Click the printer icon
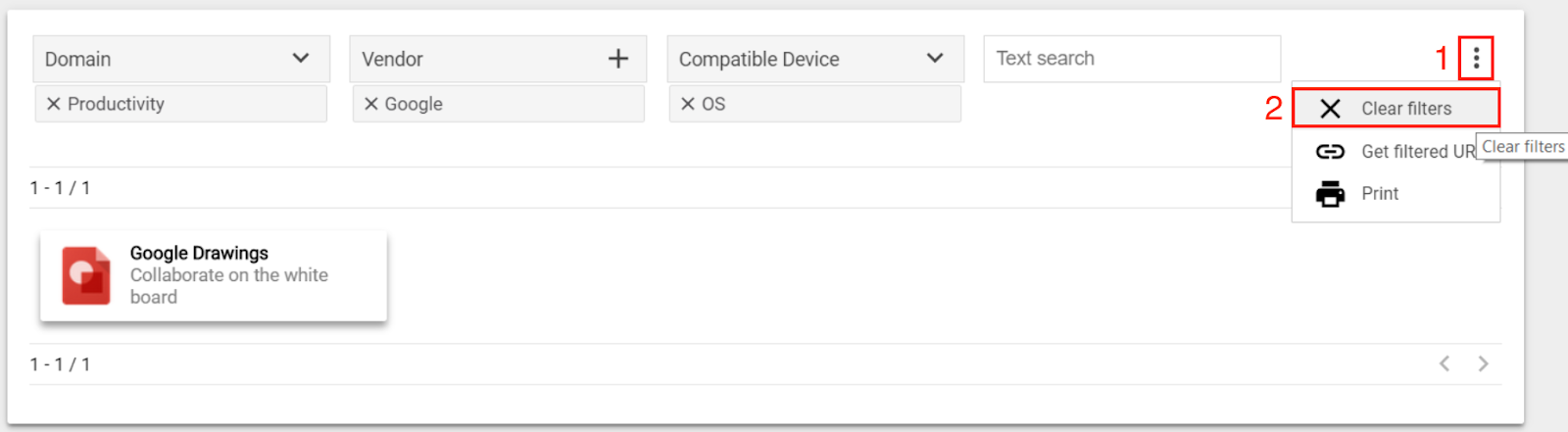 tap(1330, 194)
